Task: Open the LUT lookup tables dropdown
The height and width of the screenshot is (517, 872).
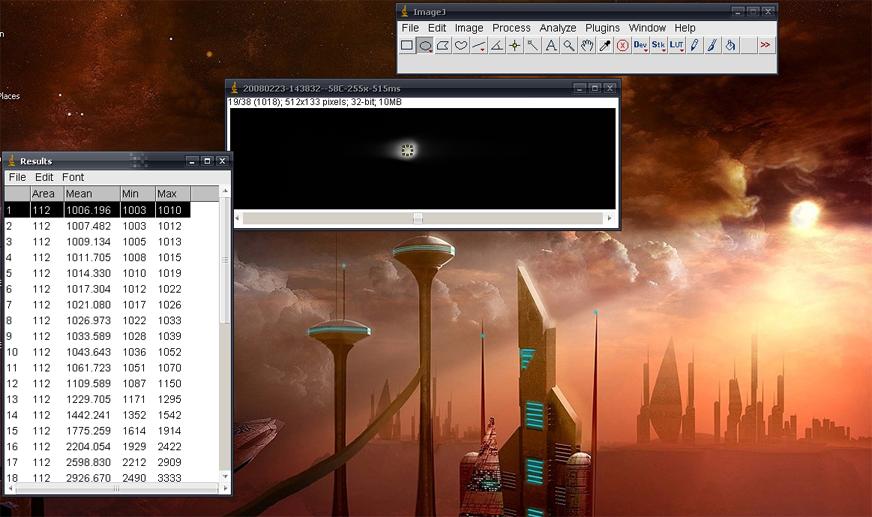Action: 677,45
